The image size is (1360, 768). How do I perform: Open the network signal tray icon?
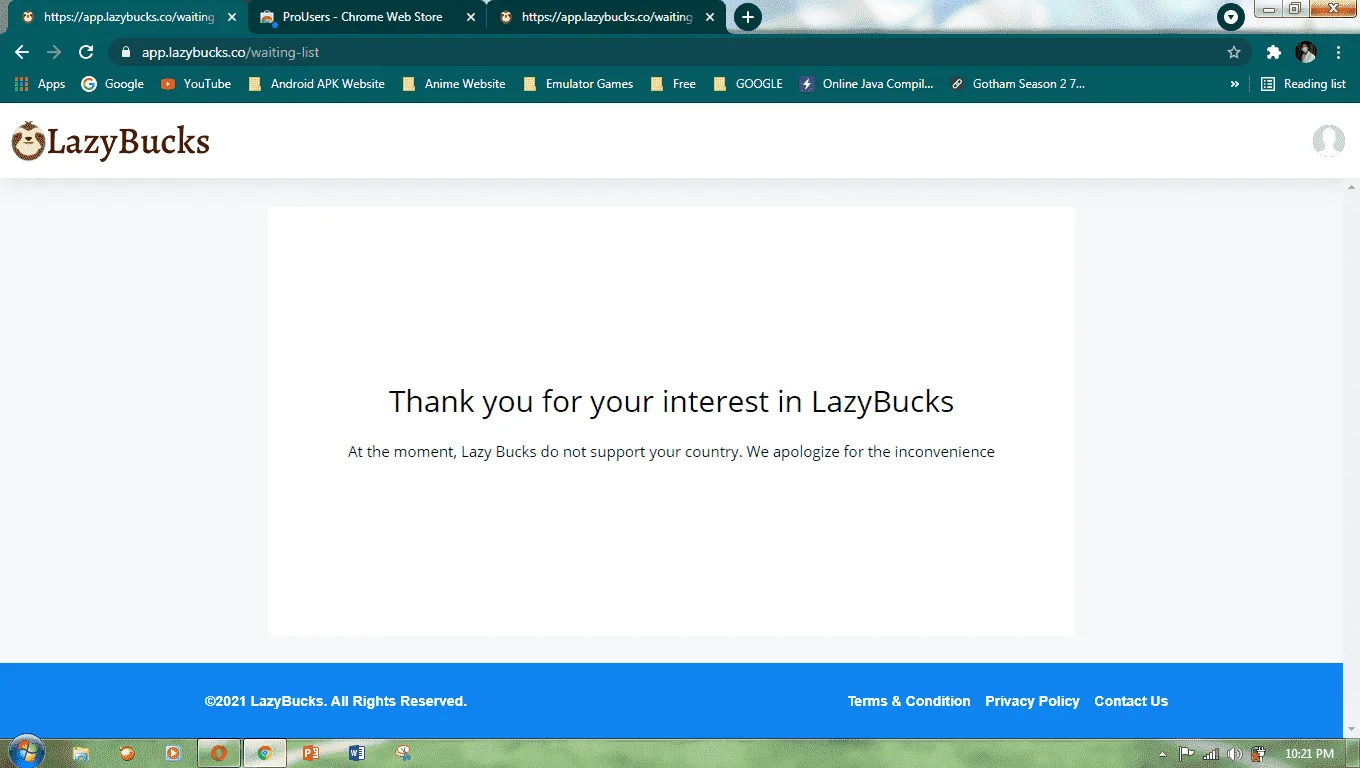point(1211,754)
